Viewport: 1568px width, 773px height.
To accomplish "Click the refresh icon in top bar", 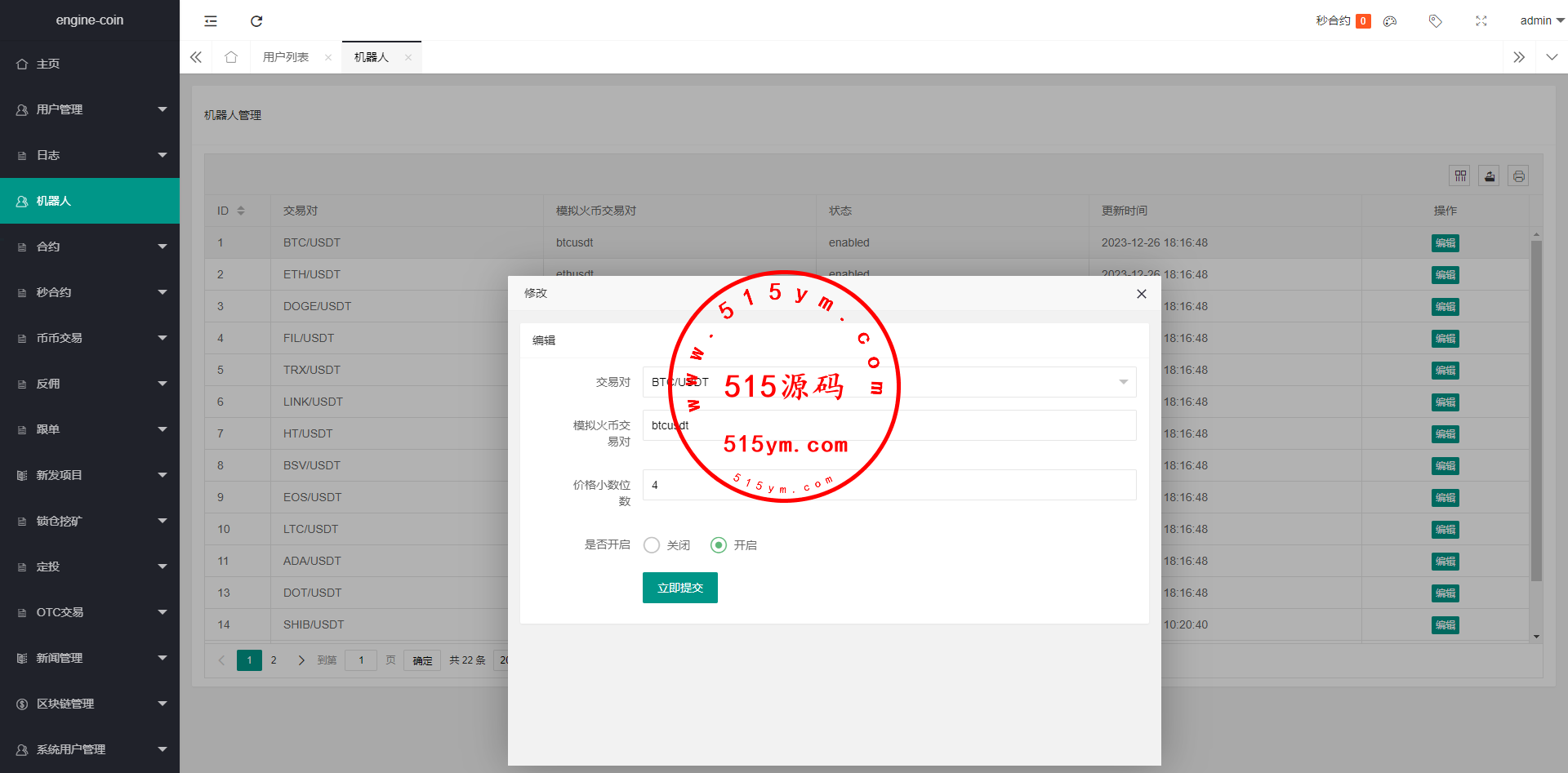I will pyautogui.click(x=256, y=21).
